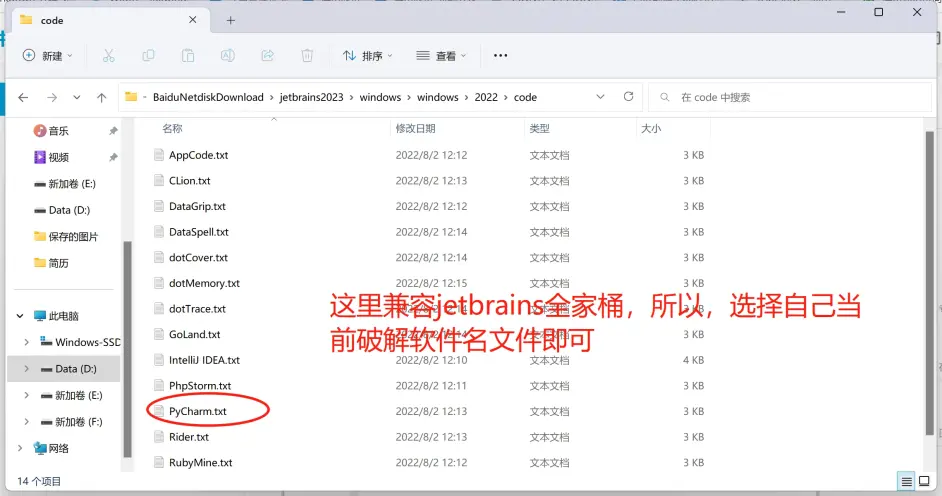Click the Copy icon in toolbar
Image resolution: width=942 pixels, height=496 pixels.
pyautogui.click(x=148, y=56)
